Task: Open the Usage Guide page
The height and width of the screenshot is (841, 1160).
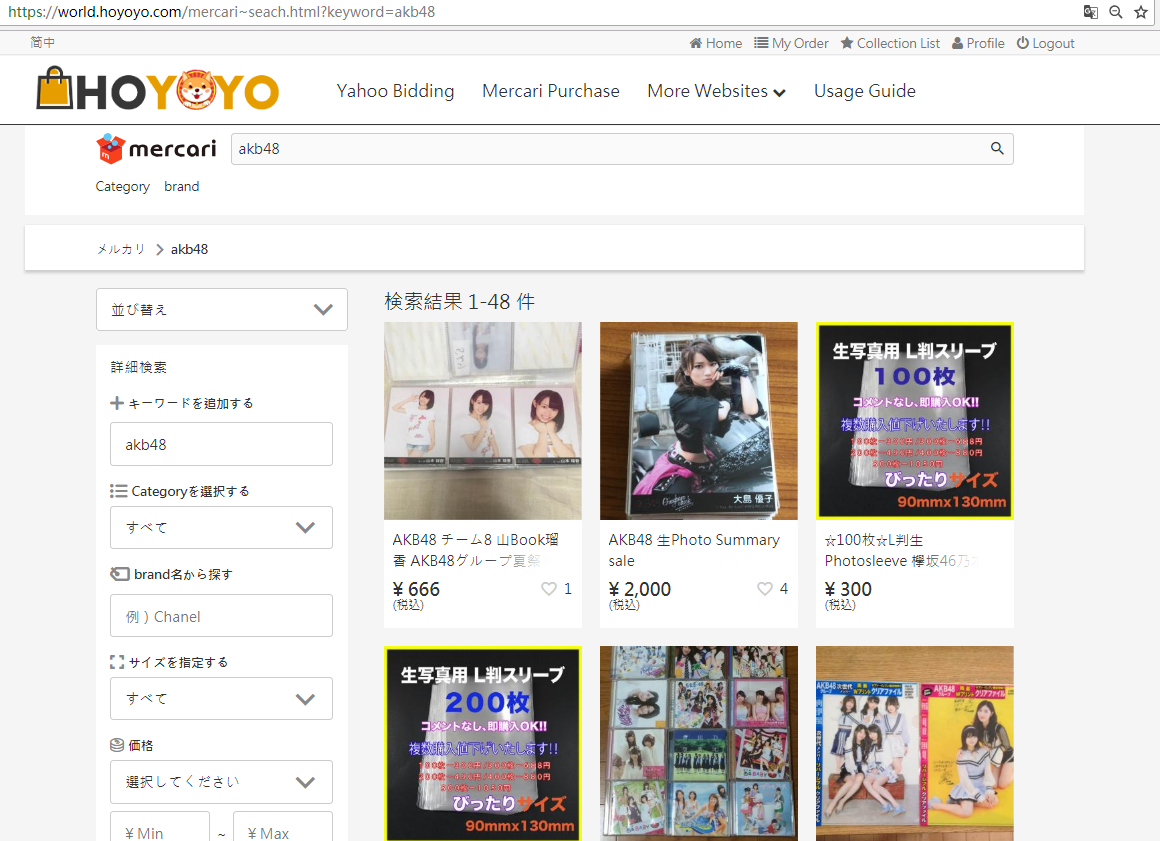Action: pyautogui.click(x=864, y=91)
